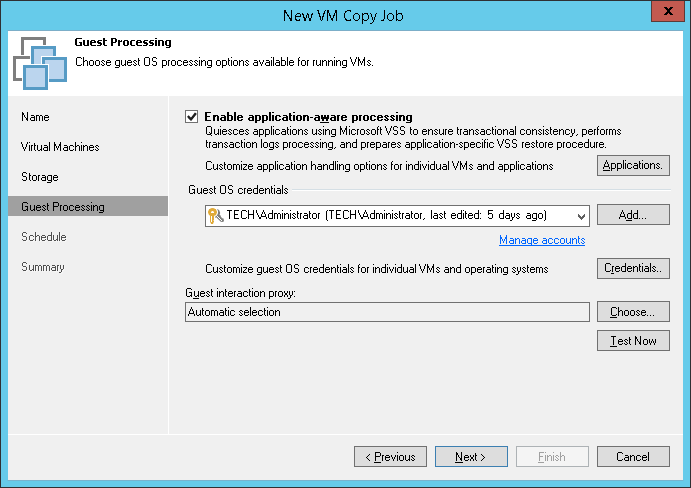Click the VM copy wizard header icon

point(40,63)
